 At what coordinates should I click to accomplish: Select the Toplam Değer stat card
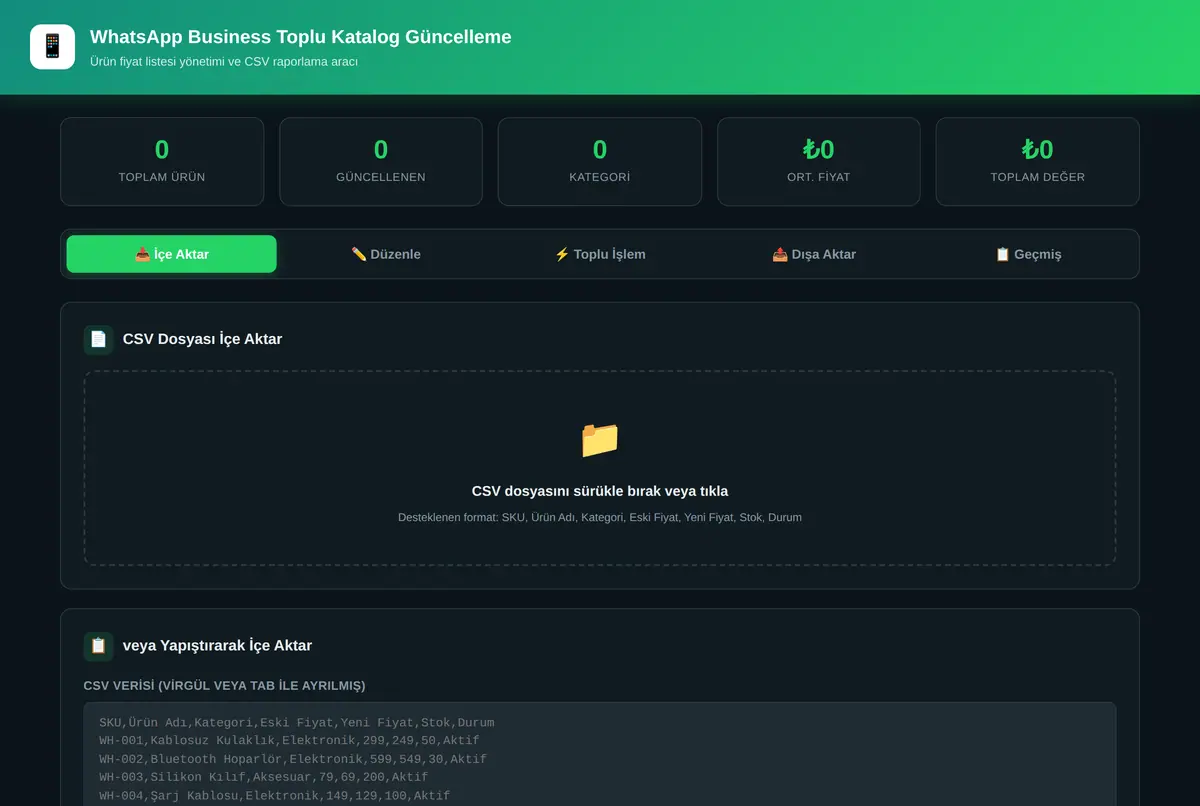(1038, 162)
